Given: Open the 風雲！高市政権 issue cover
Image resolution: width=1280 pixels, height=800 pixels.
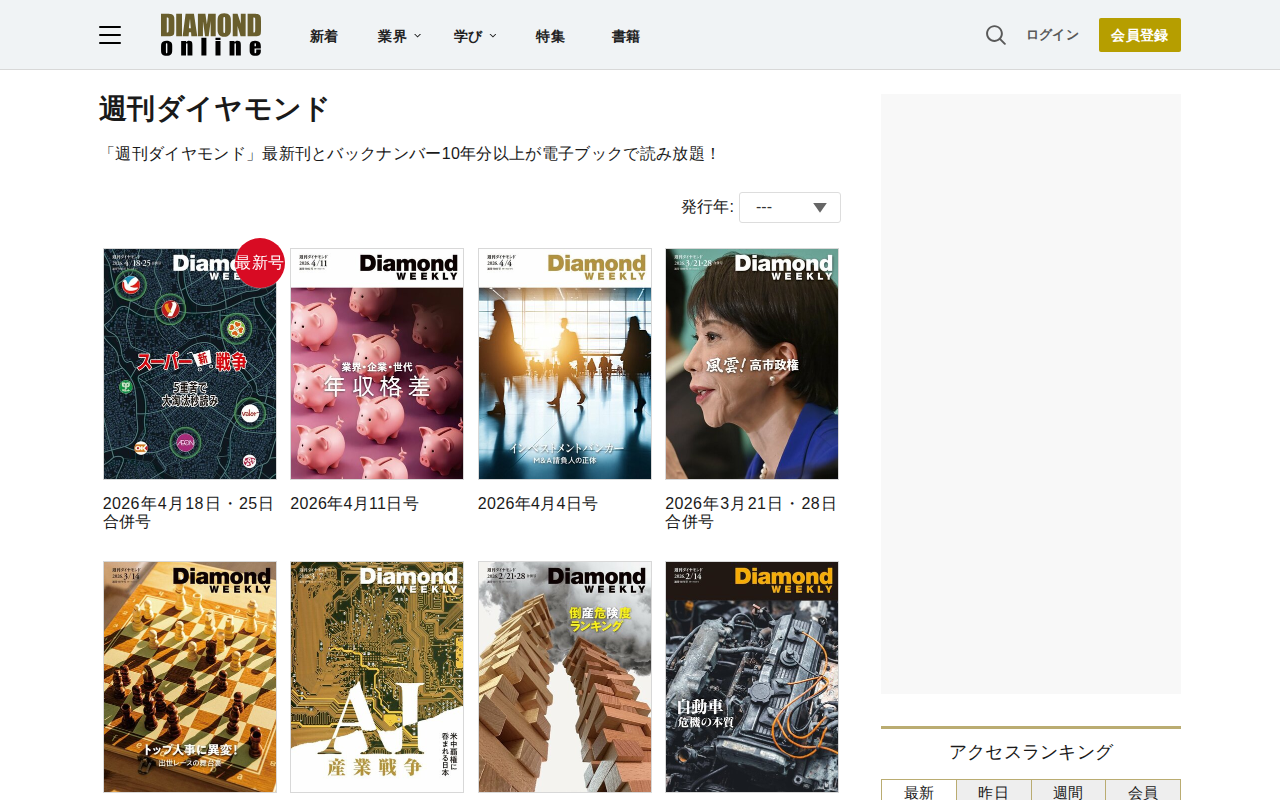Looking at the screenshot, I should click(752, 364).
